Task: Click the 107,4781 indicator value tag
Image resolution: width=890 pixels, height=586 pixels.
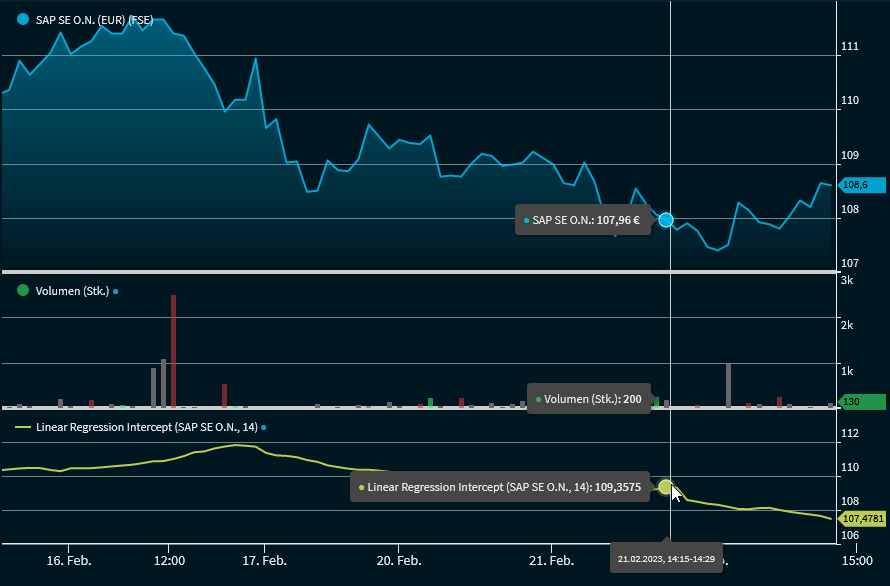Action: [862, 519]
